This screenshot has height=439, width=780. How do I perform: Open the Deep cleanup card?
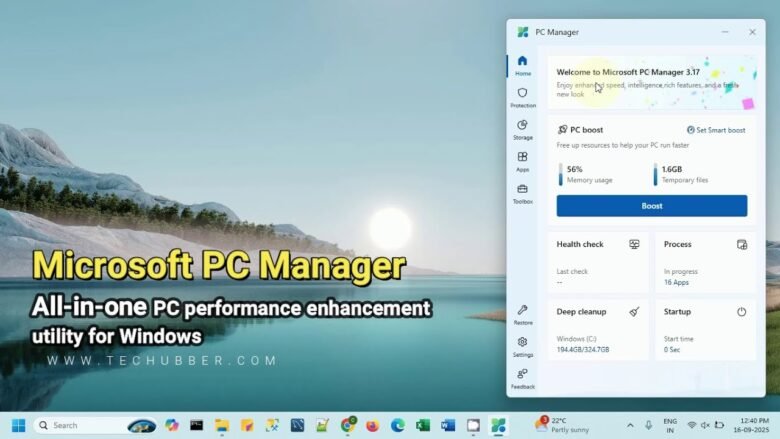pos(598,330)
